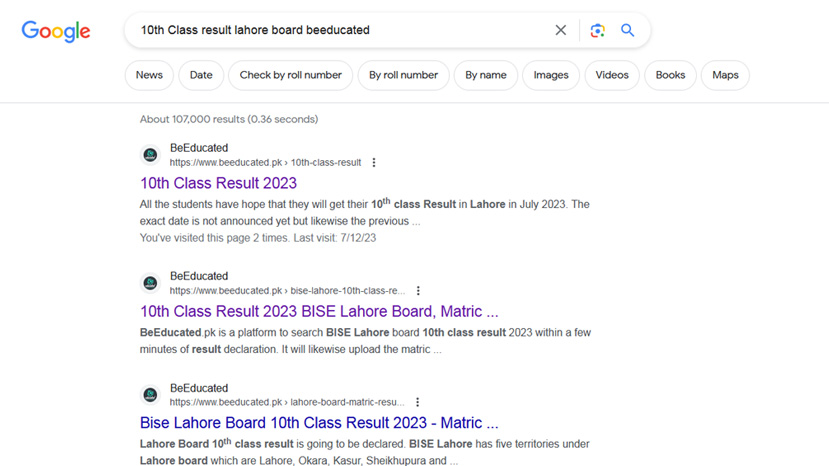Image resolution: width=829 pixels, height=466 pixels.
Task: Click the Google logo
Action: click(56, 32)
